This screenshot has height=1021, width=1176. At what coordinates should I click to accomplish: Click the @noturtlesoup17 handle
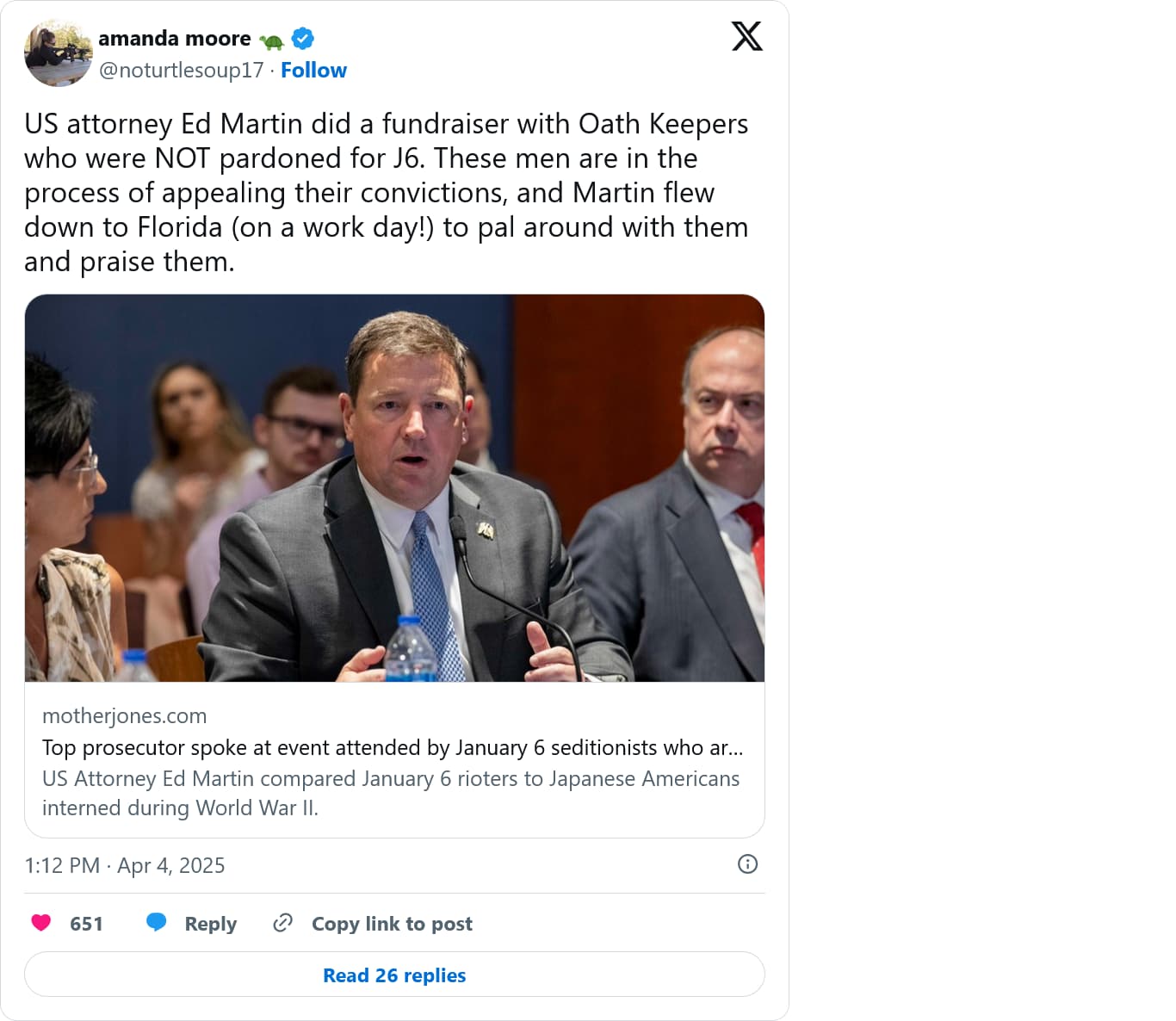pos(181,71)
